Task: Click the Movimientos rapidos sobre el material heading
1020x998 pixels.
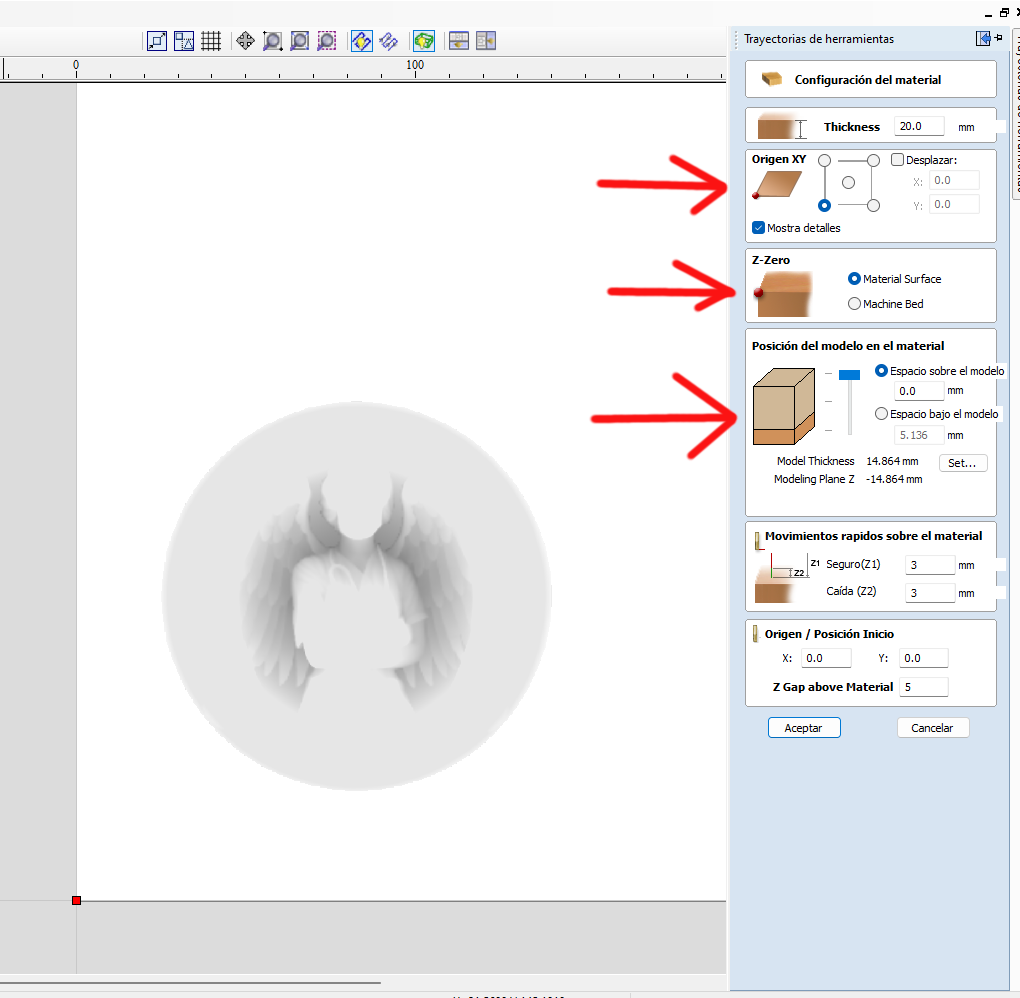Action: 874,536
